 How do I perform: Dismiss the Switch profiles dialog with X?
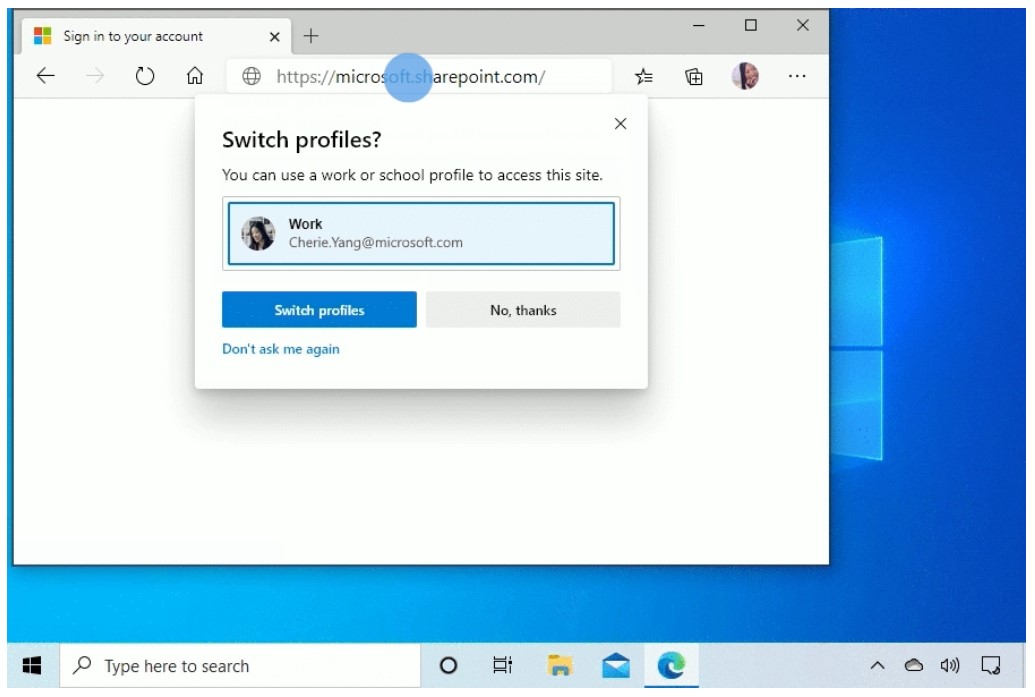(620, 124)
